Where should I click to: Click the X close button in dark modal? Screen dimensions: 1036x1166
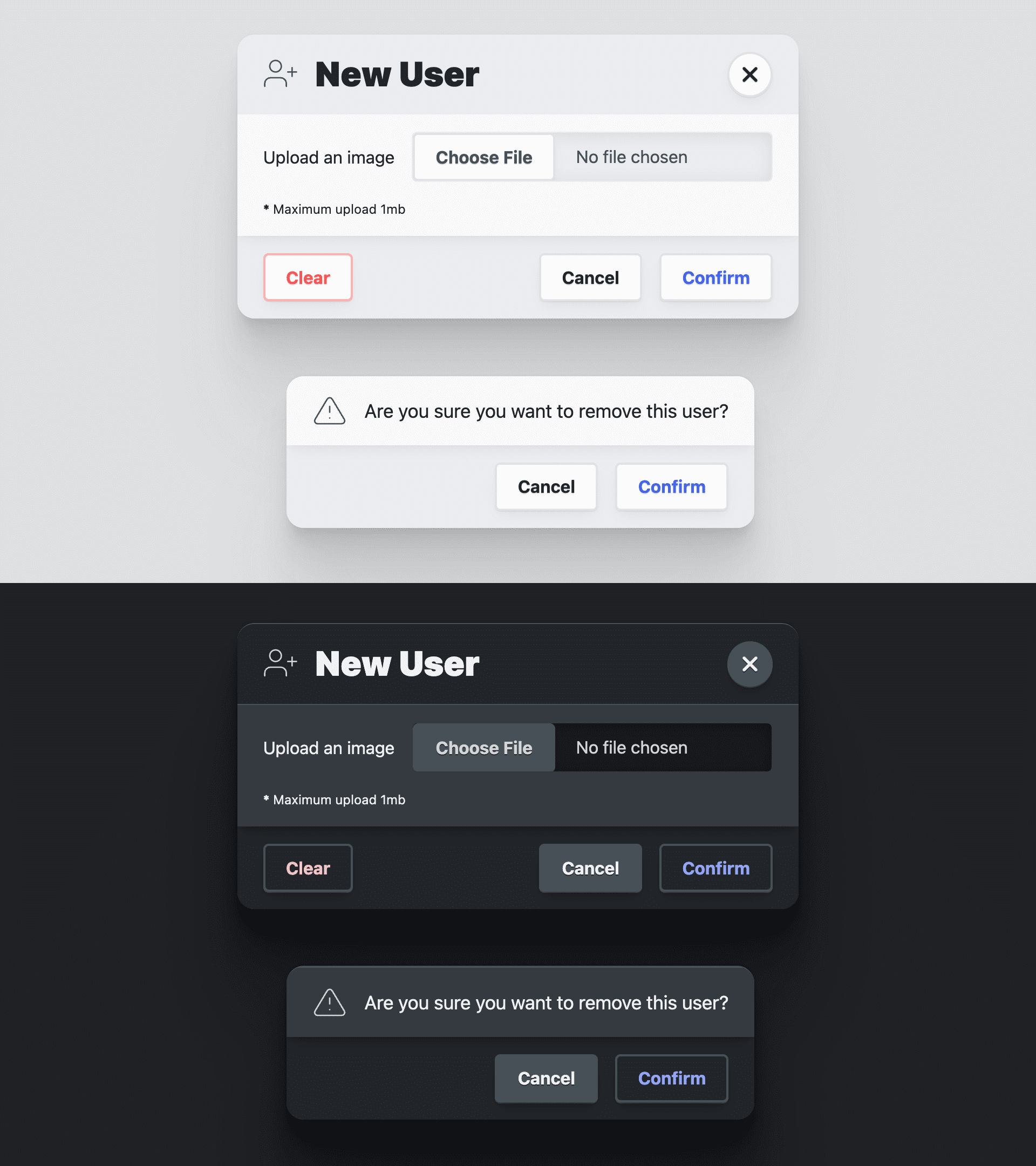click(750, 664)
